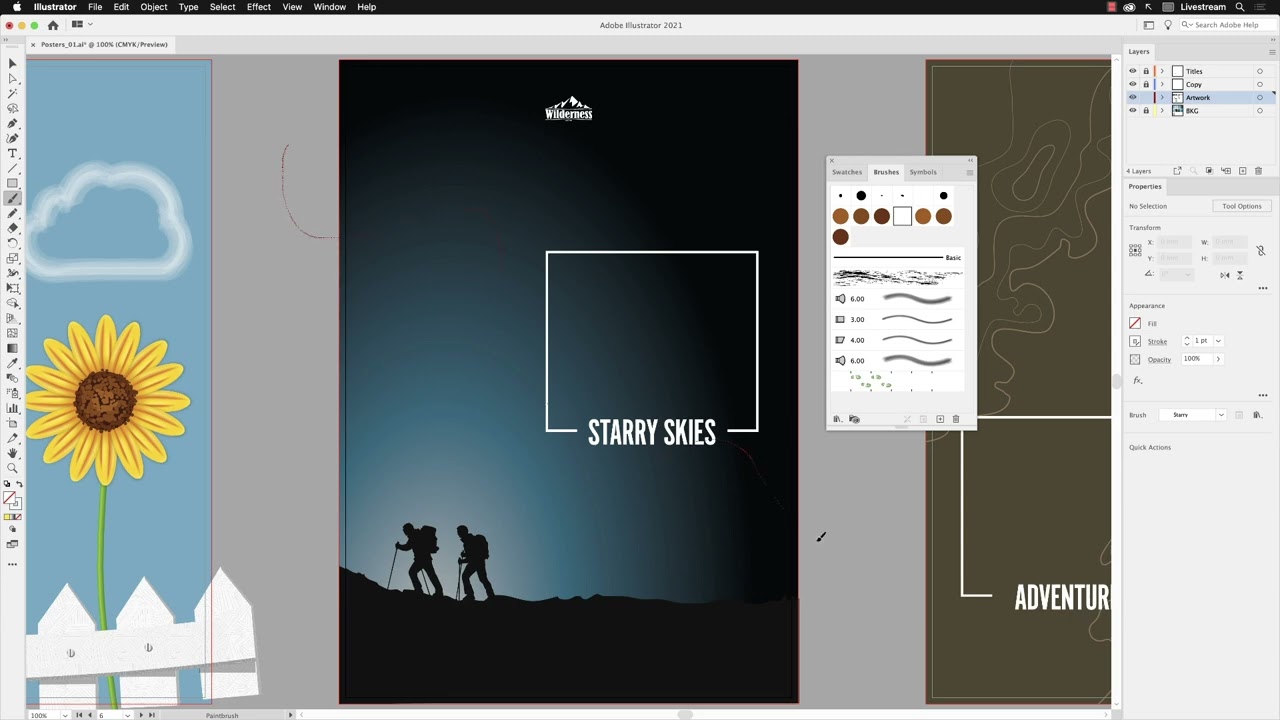Select the Magic Wand tool

[x=12, y=93]
